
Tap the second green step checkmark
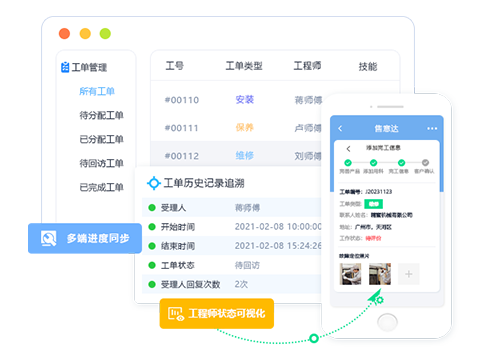coord(374,163)
